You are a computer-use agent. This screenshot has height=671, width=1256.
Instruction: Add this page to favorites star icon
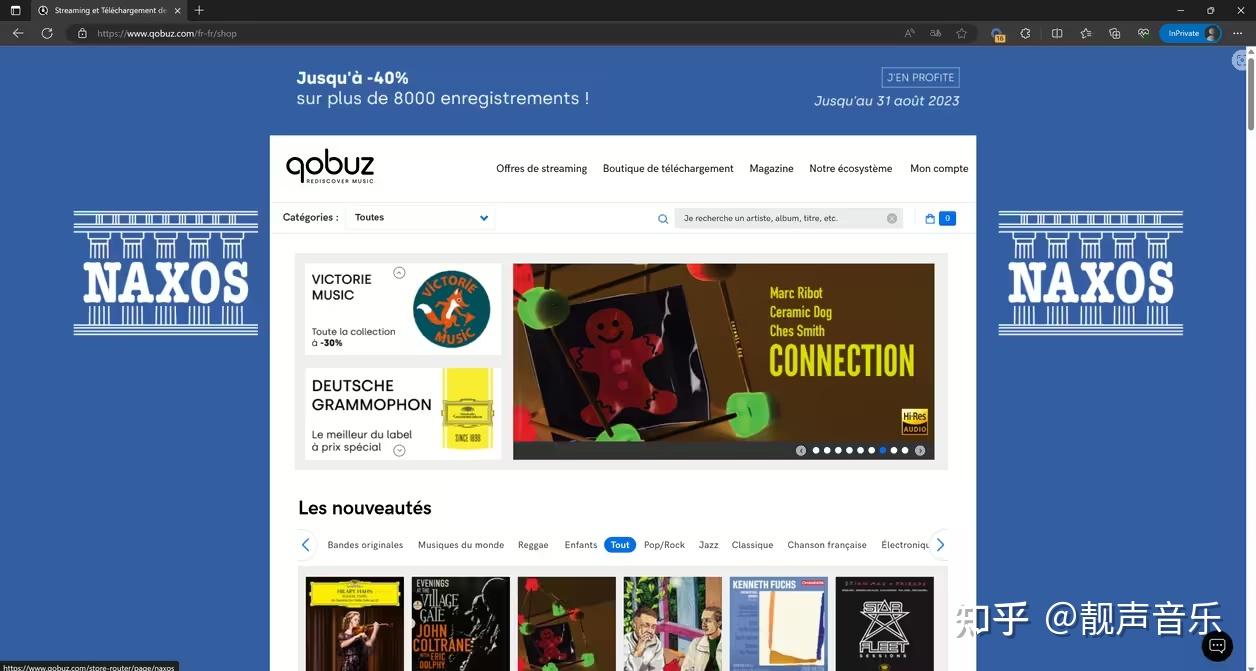point(961,33)
